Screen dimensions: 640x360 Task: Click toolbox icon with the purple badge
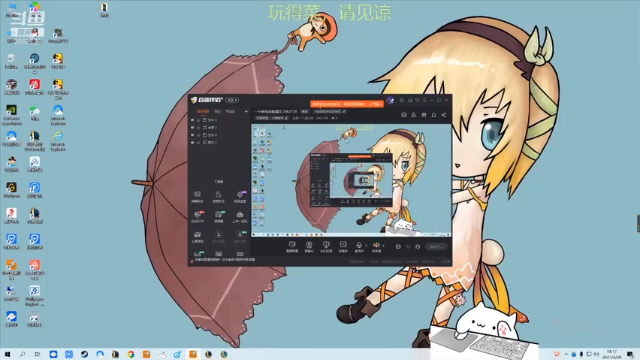240,195
